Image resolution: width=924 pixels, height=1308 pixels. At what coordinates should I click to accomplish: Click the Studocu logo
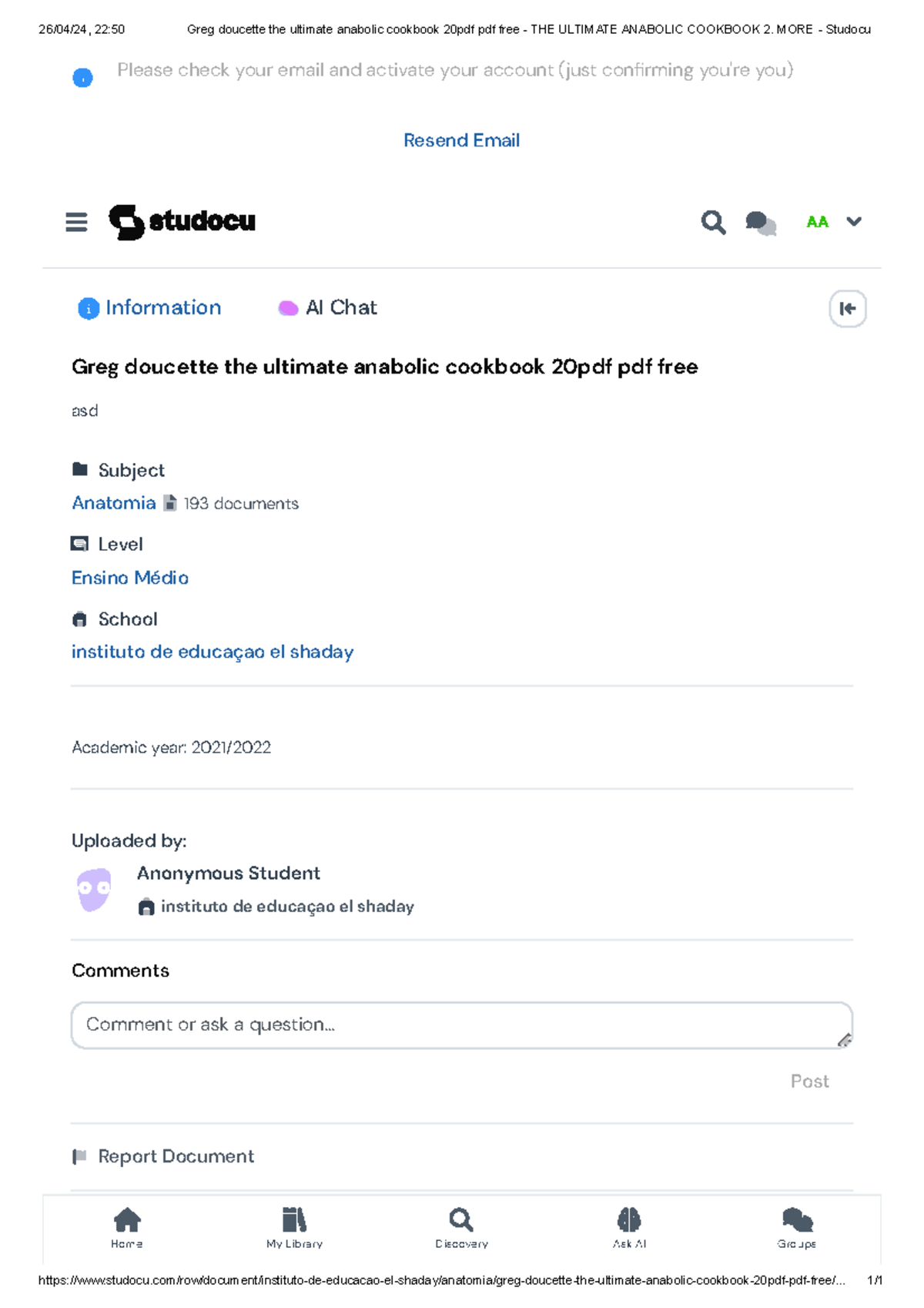click(182, 222)
